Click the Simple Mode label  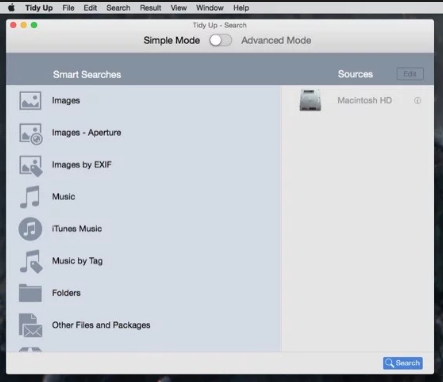[x=172, y=40]
